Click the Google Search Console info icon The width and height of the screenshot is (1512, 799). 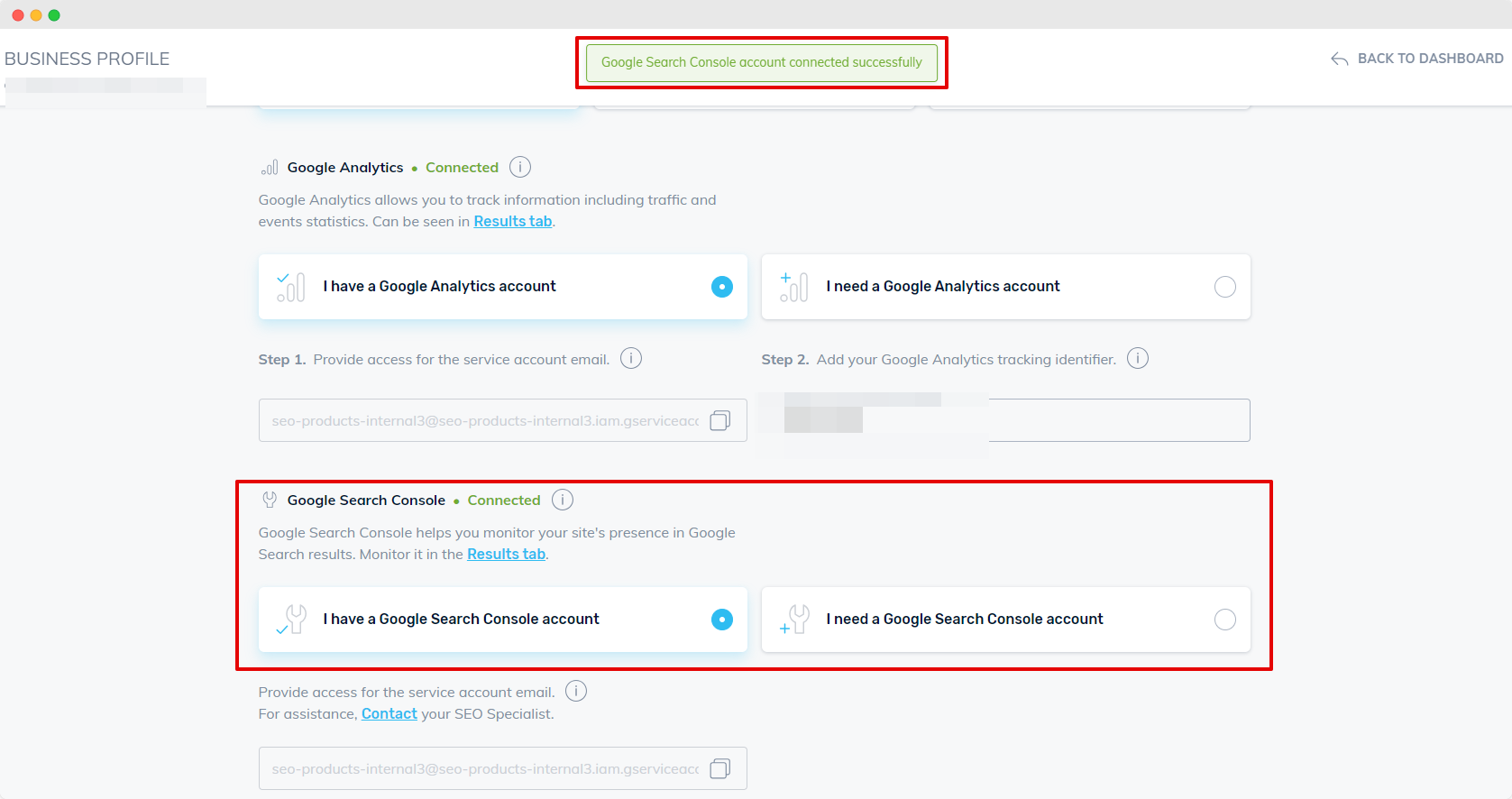pos(563,500)
